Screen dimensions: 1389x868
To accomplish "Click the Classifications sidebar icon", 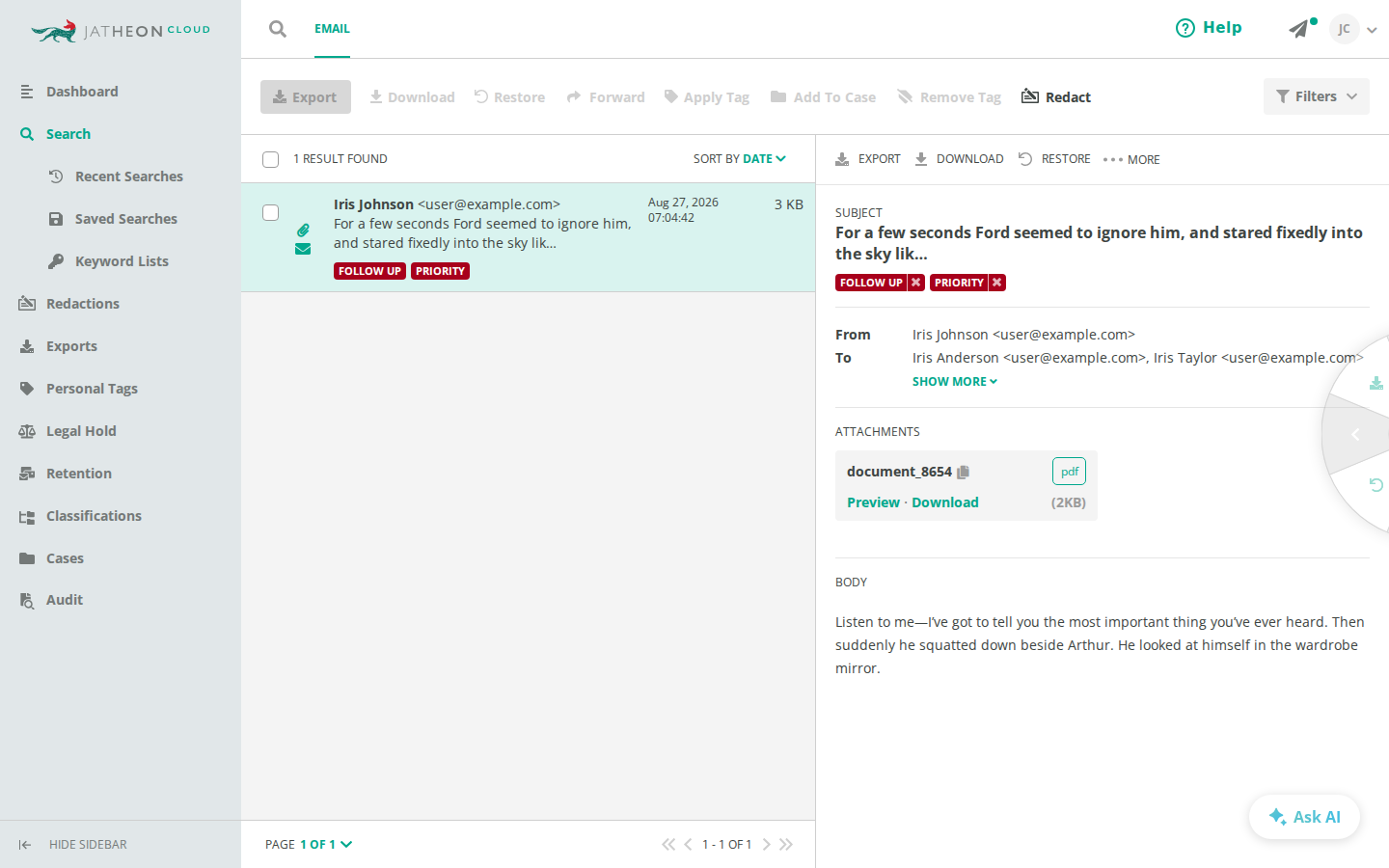I will click(27, 516).
